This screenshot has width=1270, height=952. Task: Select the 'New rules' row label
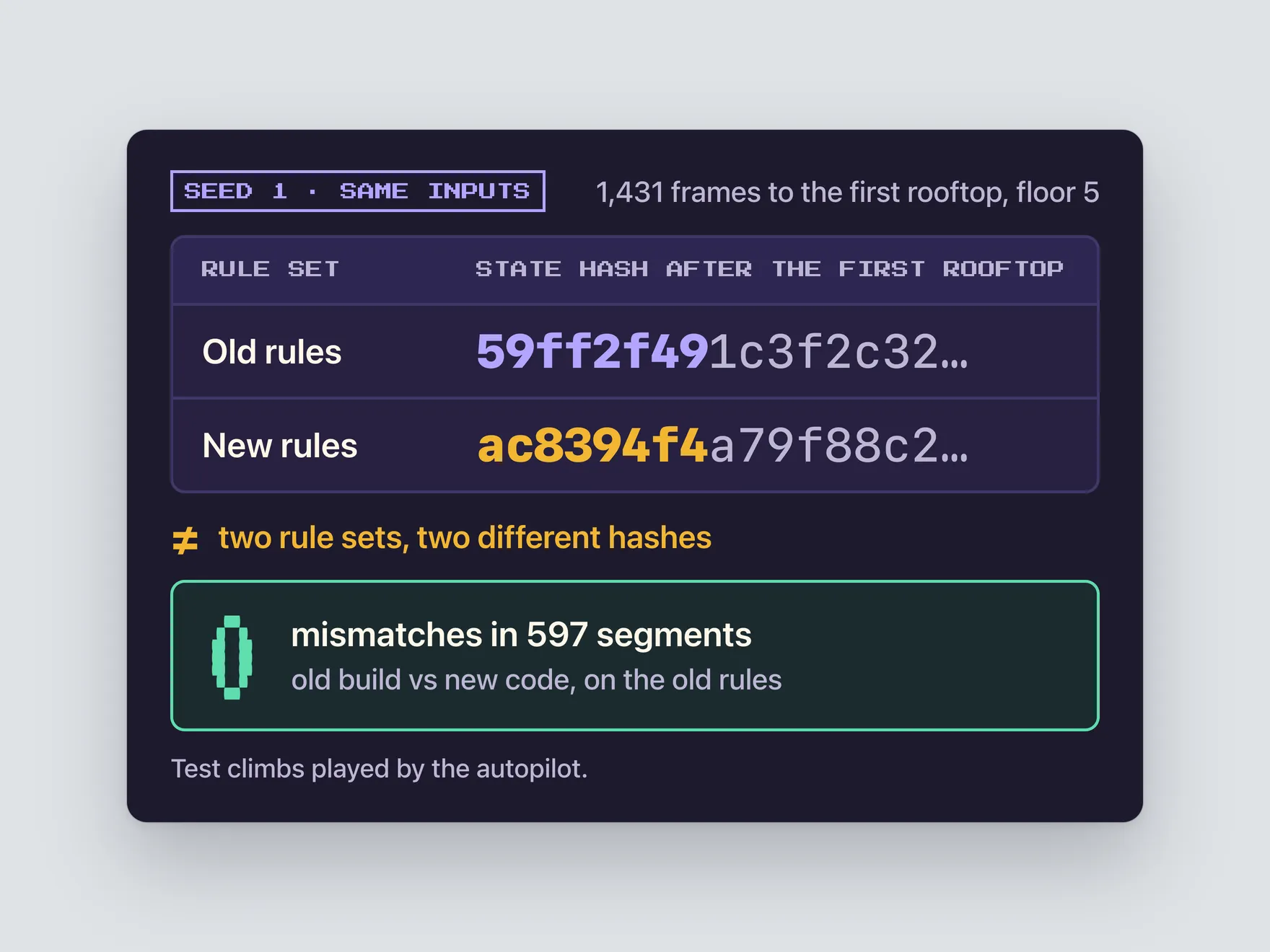[x=280, y=446]
